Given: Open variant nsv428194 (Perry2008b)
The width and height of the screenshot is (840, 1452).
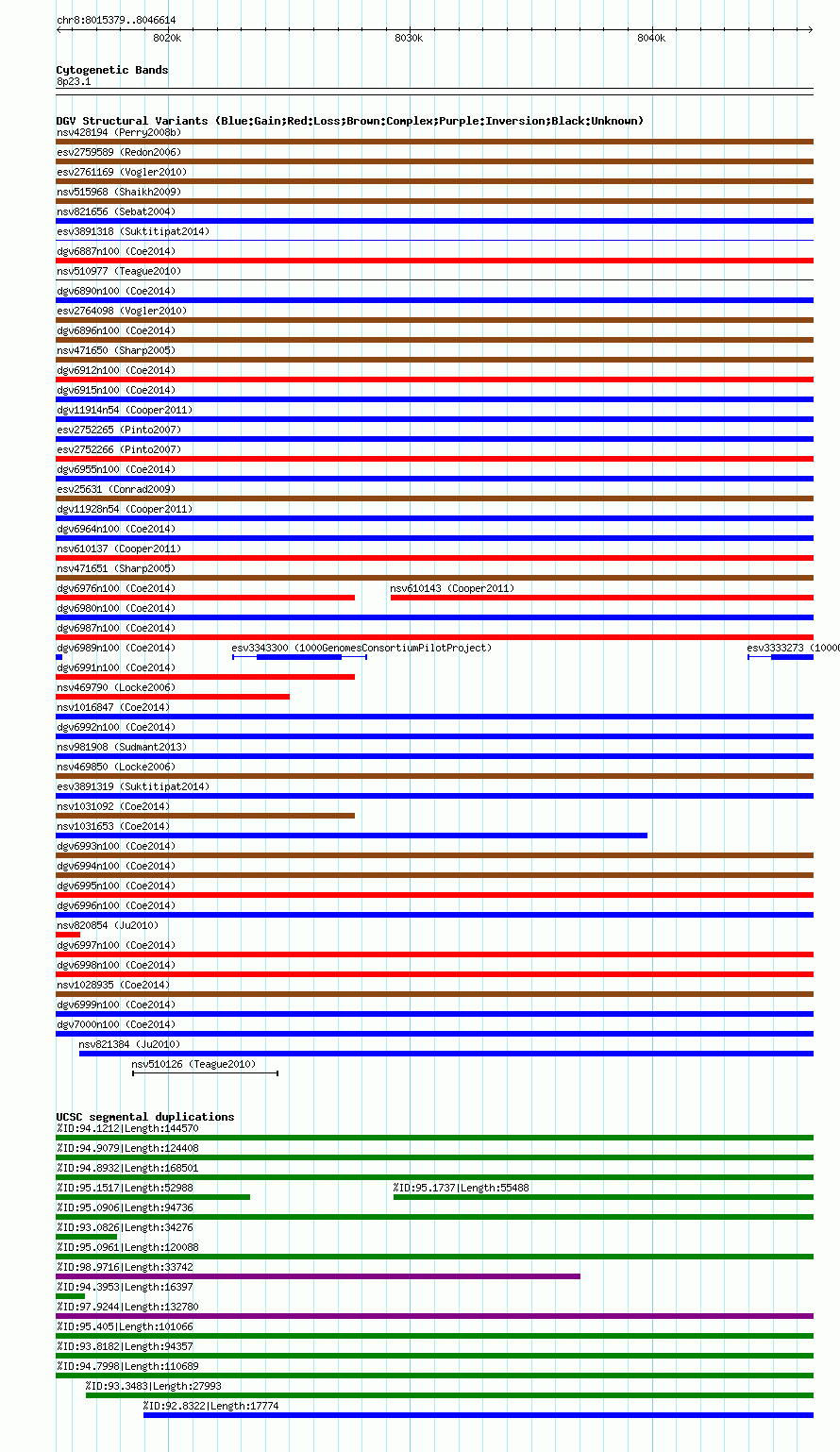Looking at the screenshot, I should 119,132.
